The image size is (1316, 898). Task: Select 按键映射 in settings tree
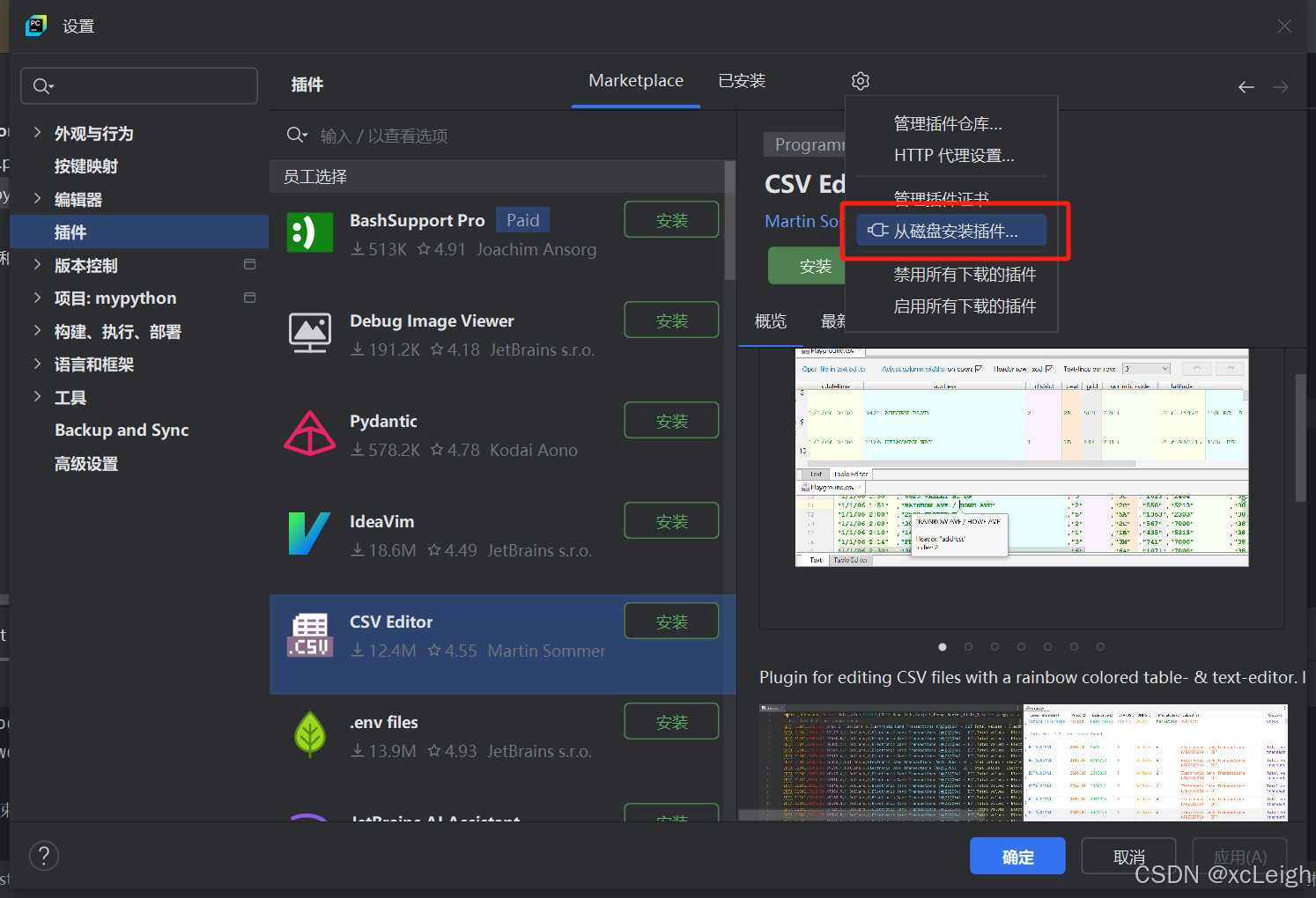(86, 166)
